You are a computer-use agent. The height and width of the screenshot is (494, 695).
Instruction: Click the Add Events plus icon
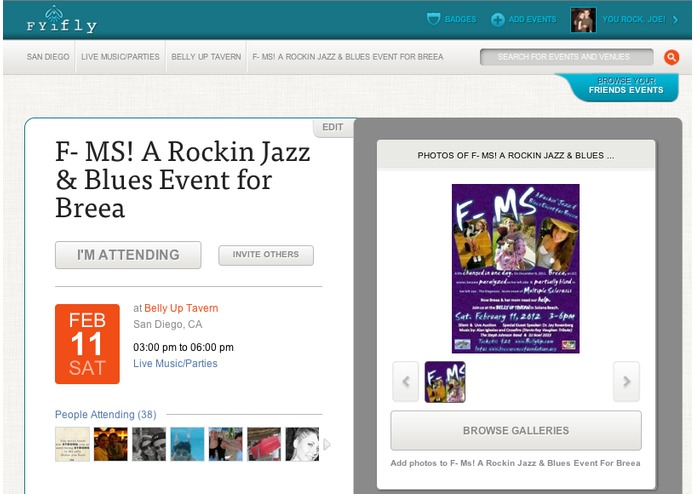497,19
